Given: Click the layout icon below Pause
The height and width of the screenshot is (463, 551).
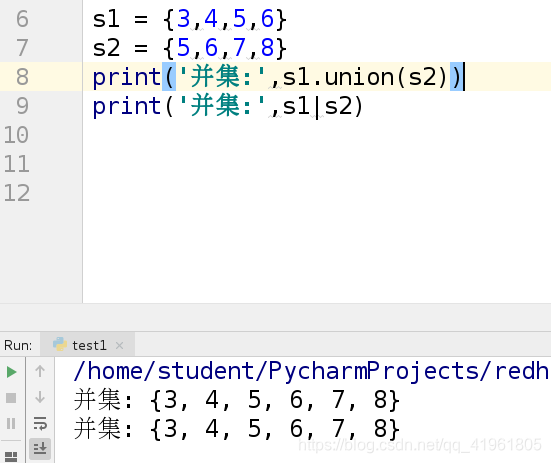Looking at the screenshot, I should (11, 456).
